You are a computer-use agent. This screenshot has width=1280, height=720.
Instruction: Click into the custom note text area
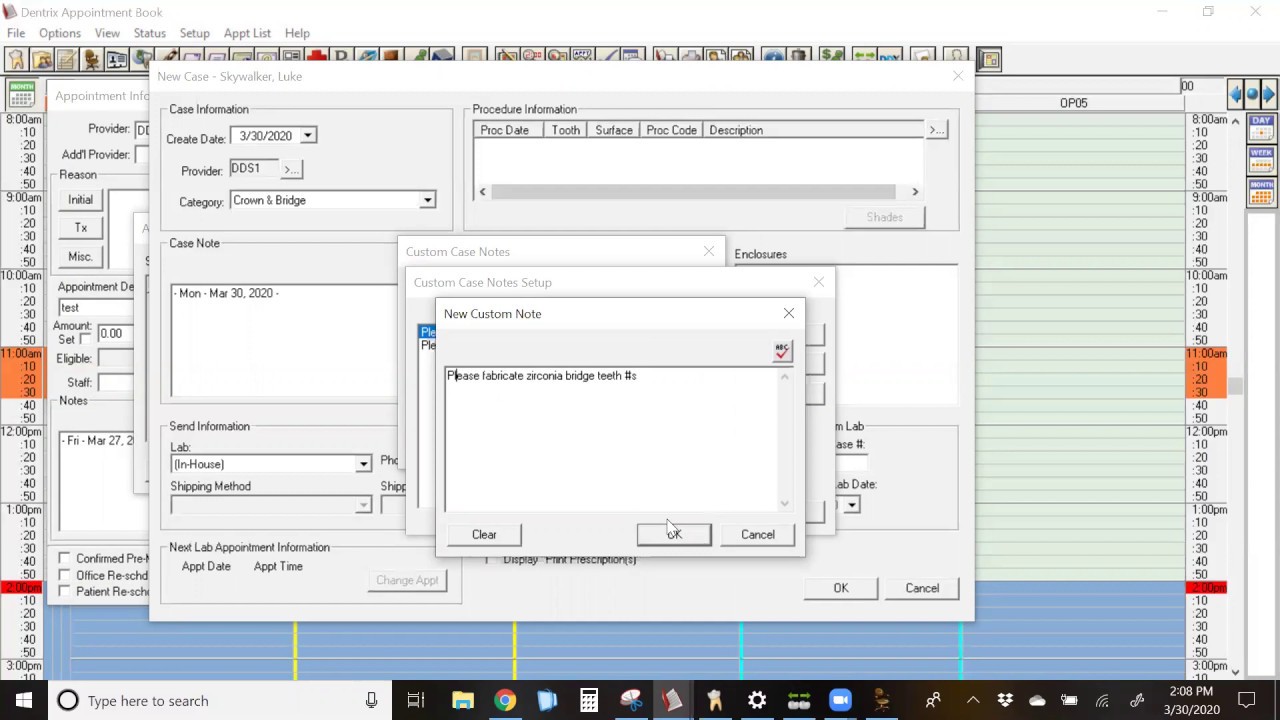[x=611, y=440]
